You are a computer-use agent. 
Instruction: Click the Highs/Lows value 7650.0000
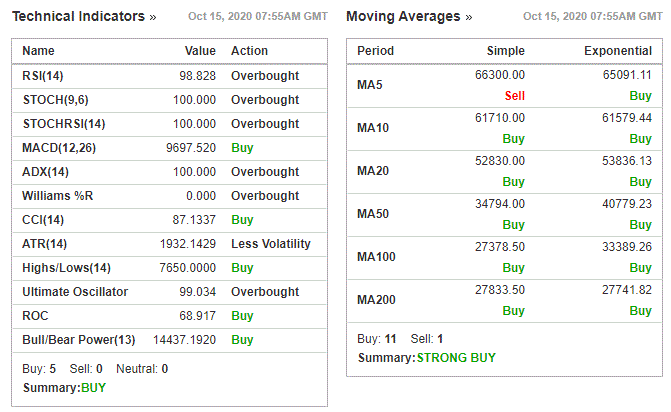(187, 267)
